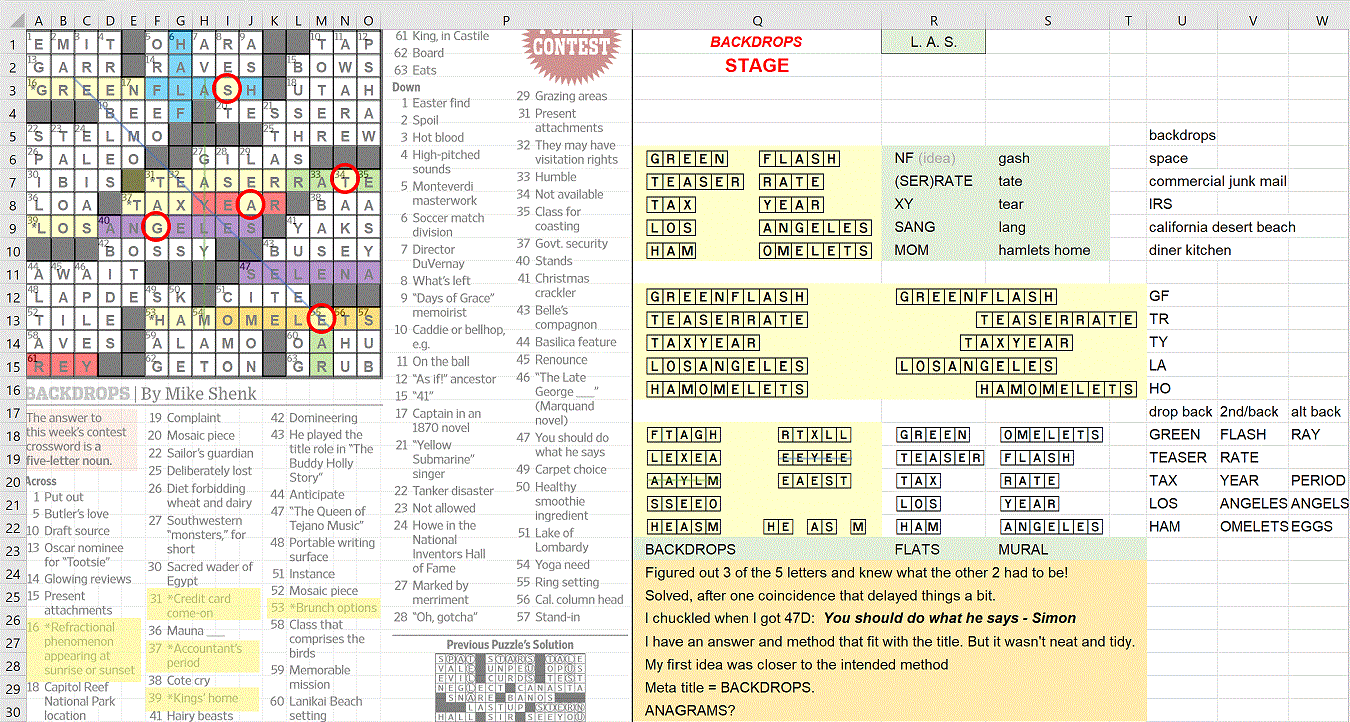
Task: Click the 'EGGS' cell
Action: 1320,526
